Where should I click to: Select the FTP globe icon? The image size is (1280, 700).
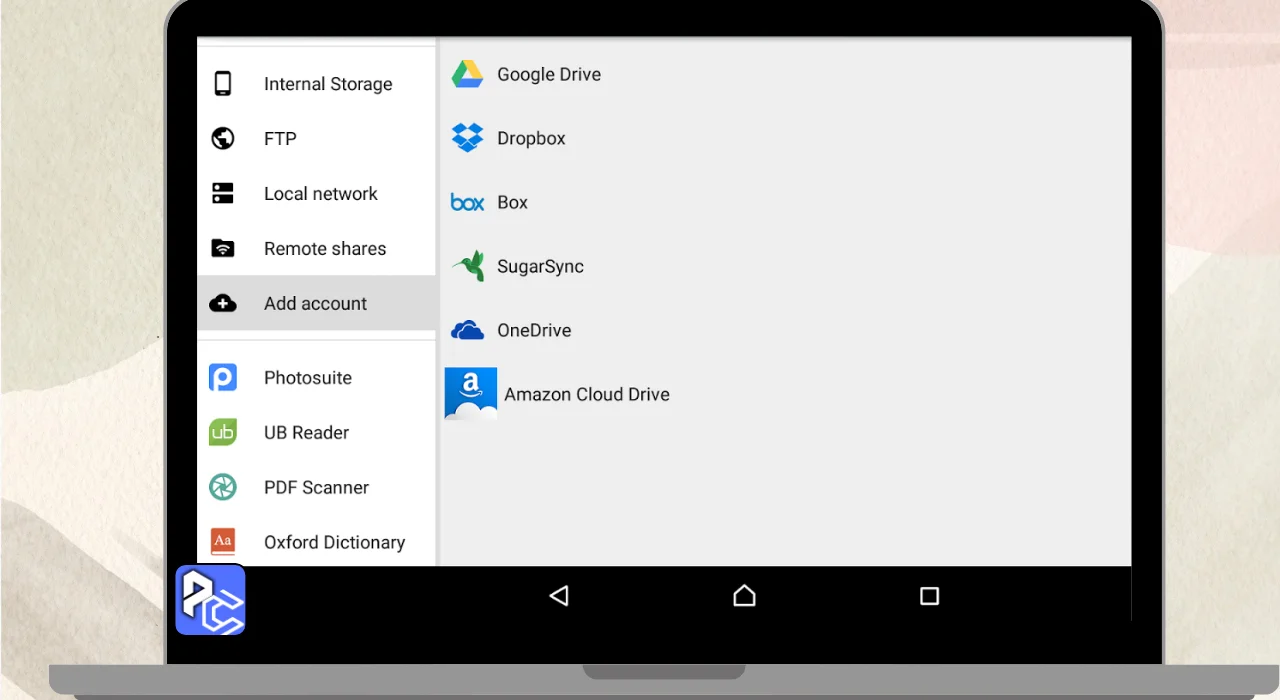(223, 139)
